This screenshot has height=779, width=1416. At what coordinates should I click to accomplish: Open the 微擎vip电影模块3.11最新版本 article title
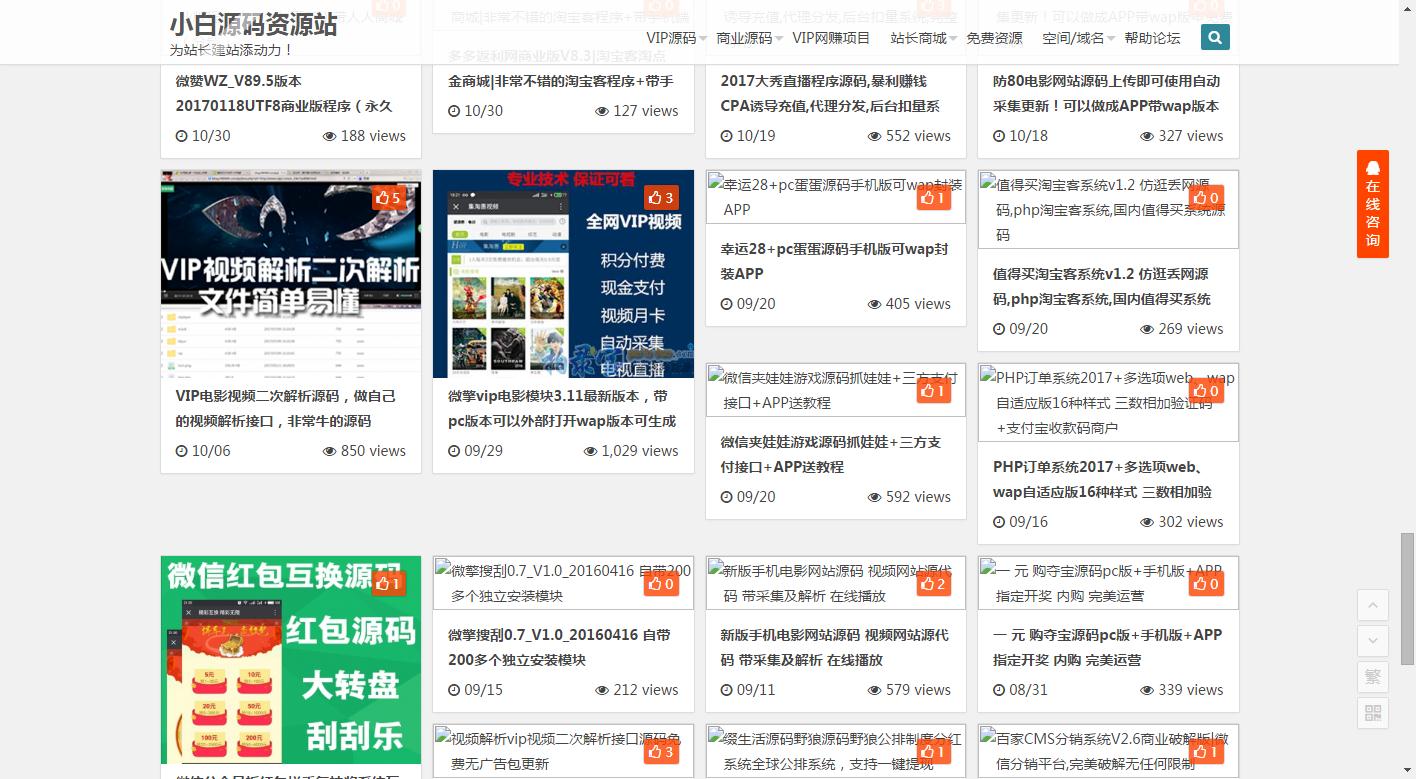[561, 408]
